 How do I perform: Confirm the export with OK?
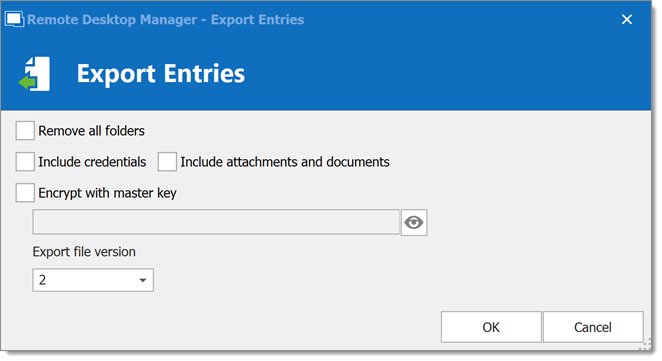point(491,327)
